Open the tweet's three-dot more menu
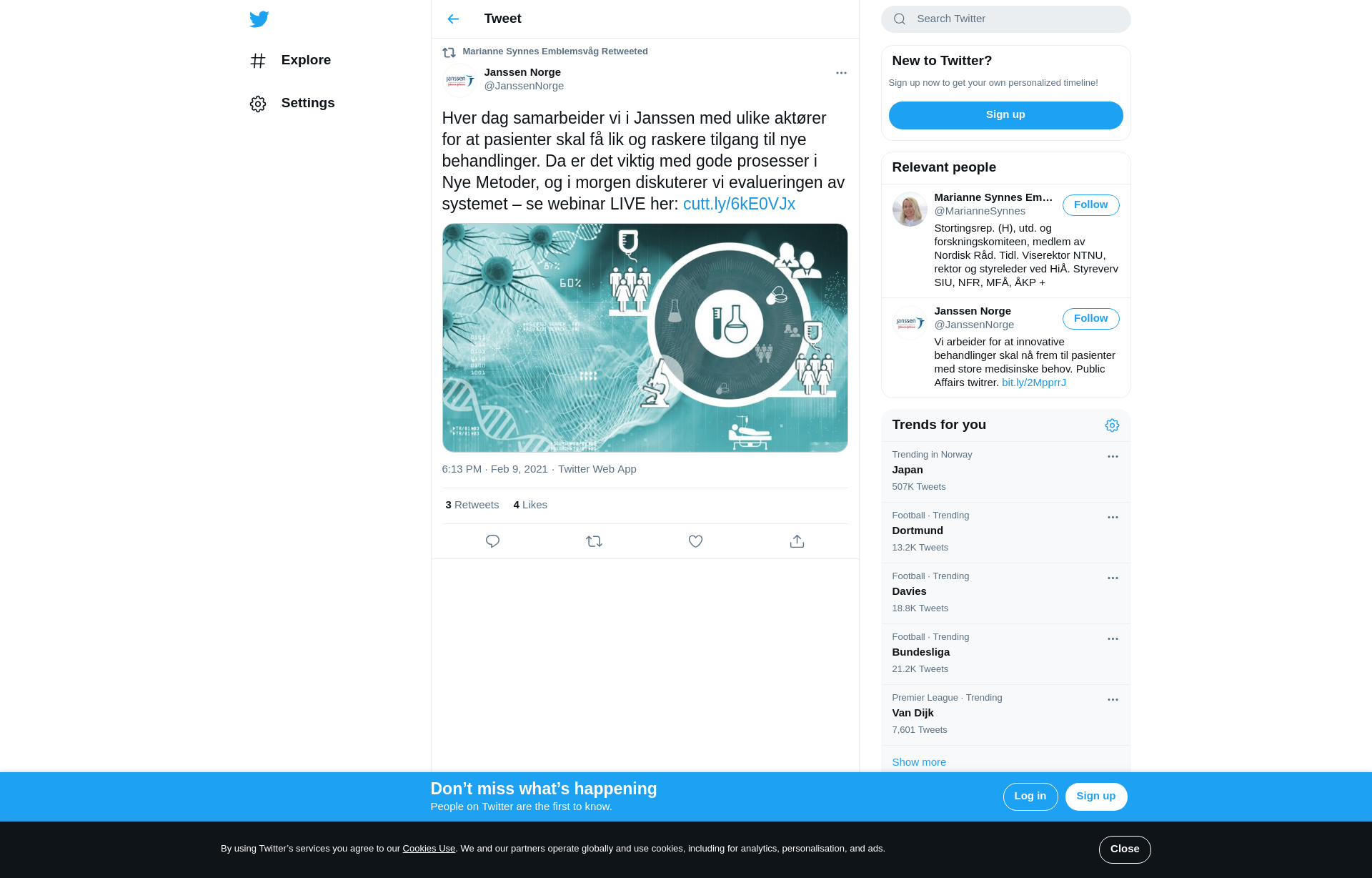 pos(841,73)
